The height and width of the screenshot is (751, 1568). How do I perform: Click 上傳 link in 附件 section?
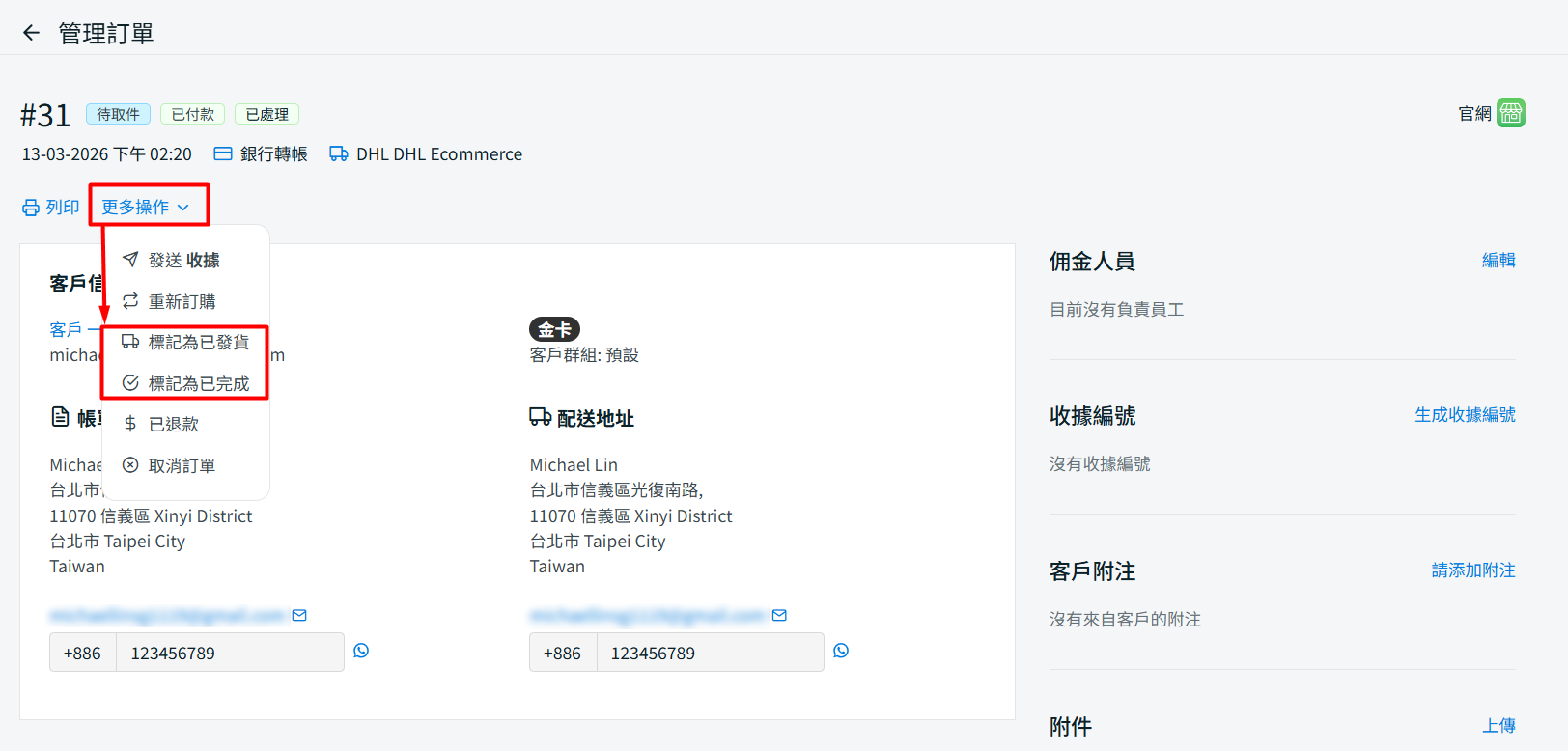1498,726
